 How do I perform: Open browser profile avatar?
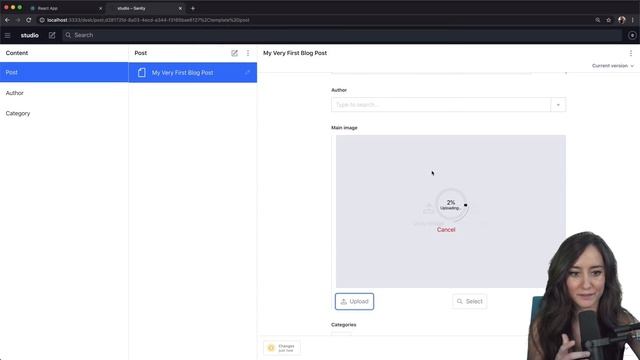tap(621, 20)
